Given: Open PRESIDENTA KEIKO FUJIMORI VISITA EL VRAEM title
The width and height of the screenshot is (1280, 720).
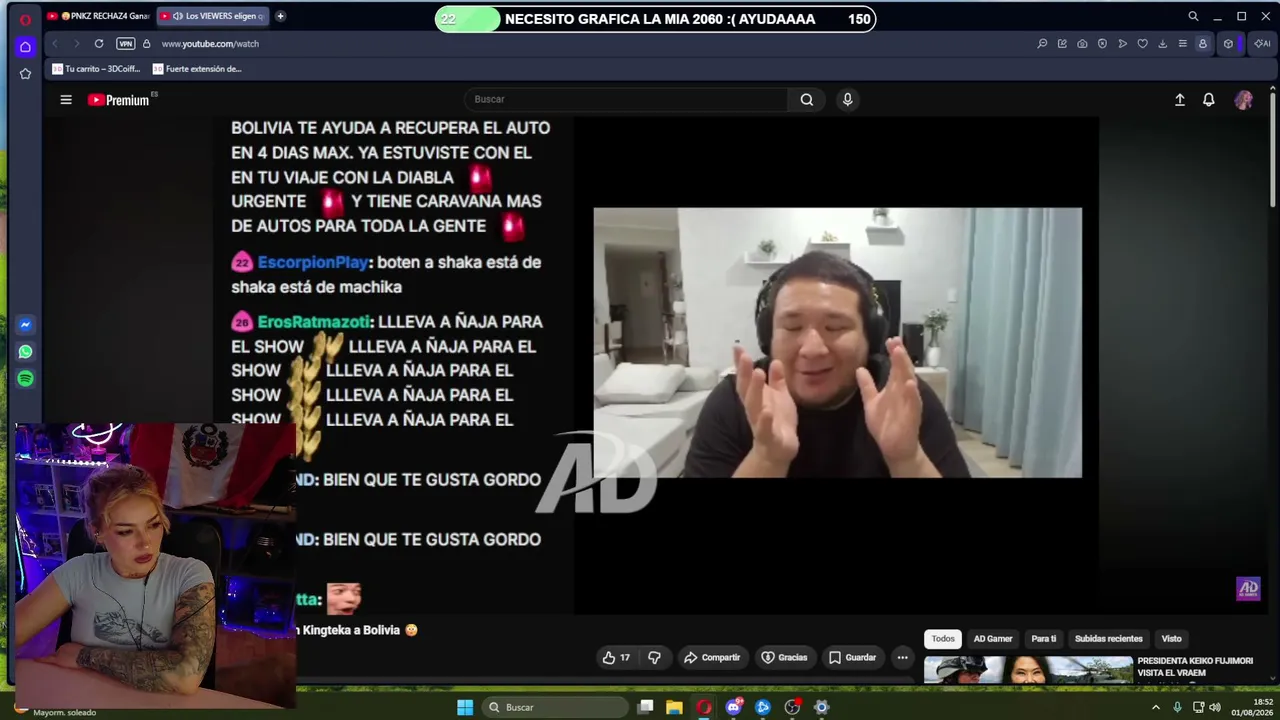Looking at the screenshot, I should pyautogui.click(x=1195, y=667).
